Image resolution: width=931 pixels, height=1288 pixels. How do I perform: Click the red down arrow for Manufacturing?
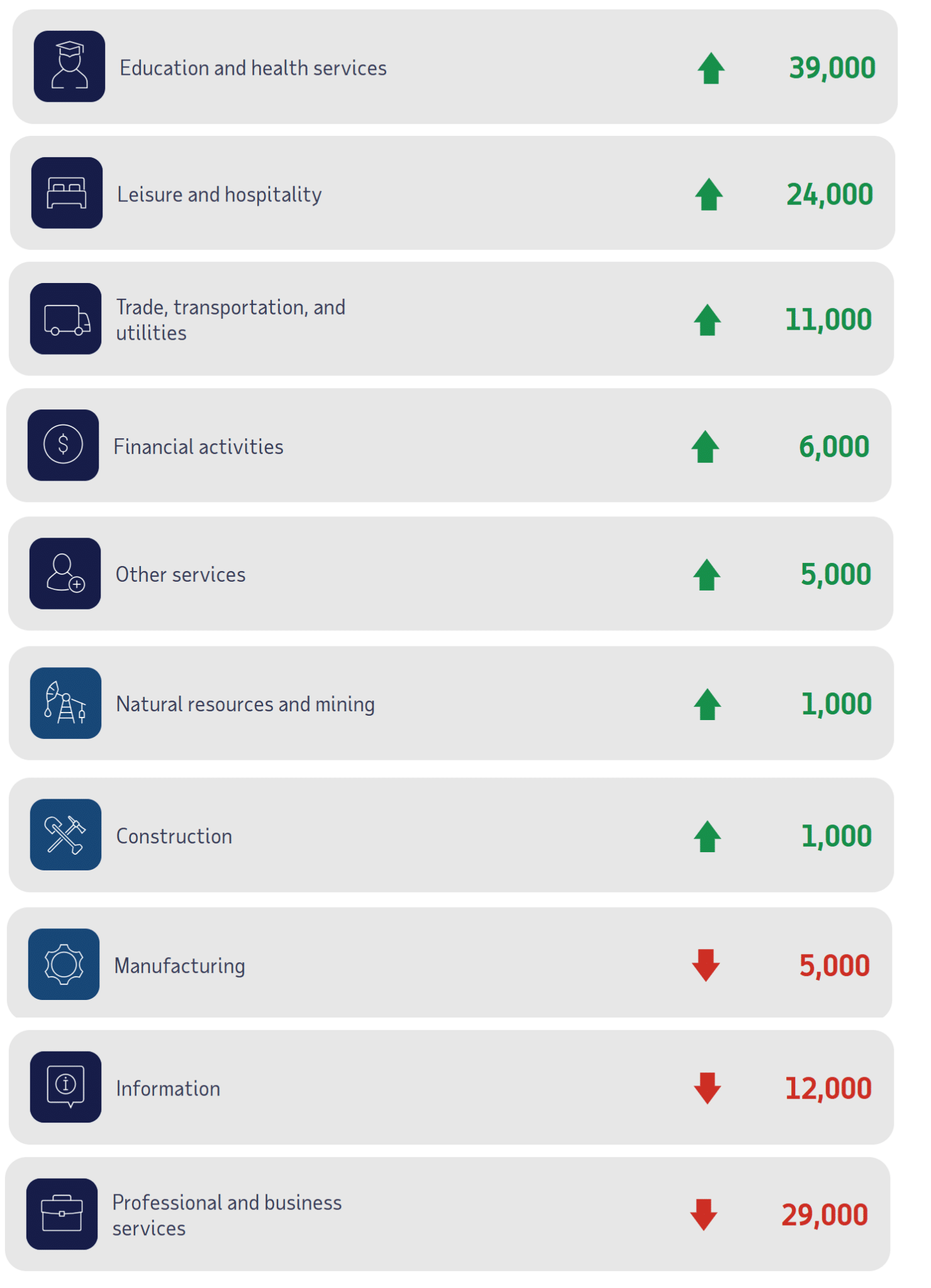[706, 965]
